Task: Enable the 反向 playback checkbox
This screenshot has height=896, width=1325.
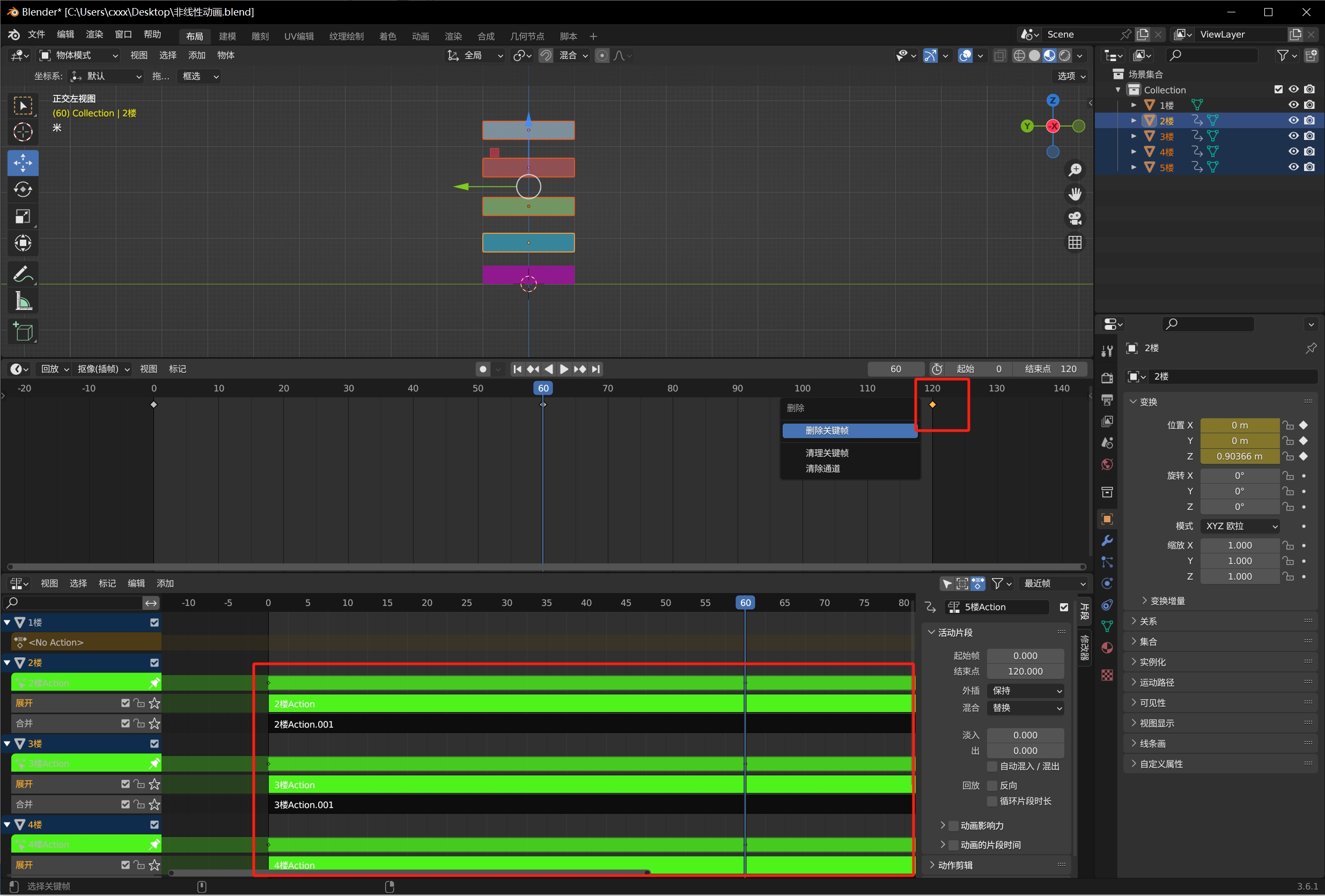Action: pos(992,786)
